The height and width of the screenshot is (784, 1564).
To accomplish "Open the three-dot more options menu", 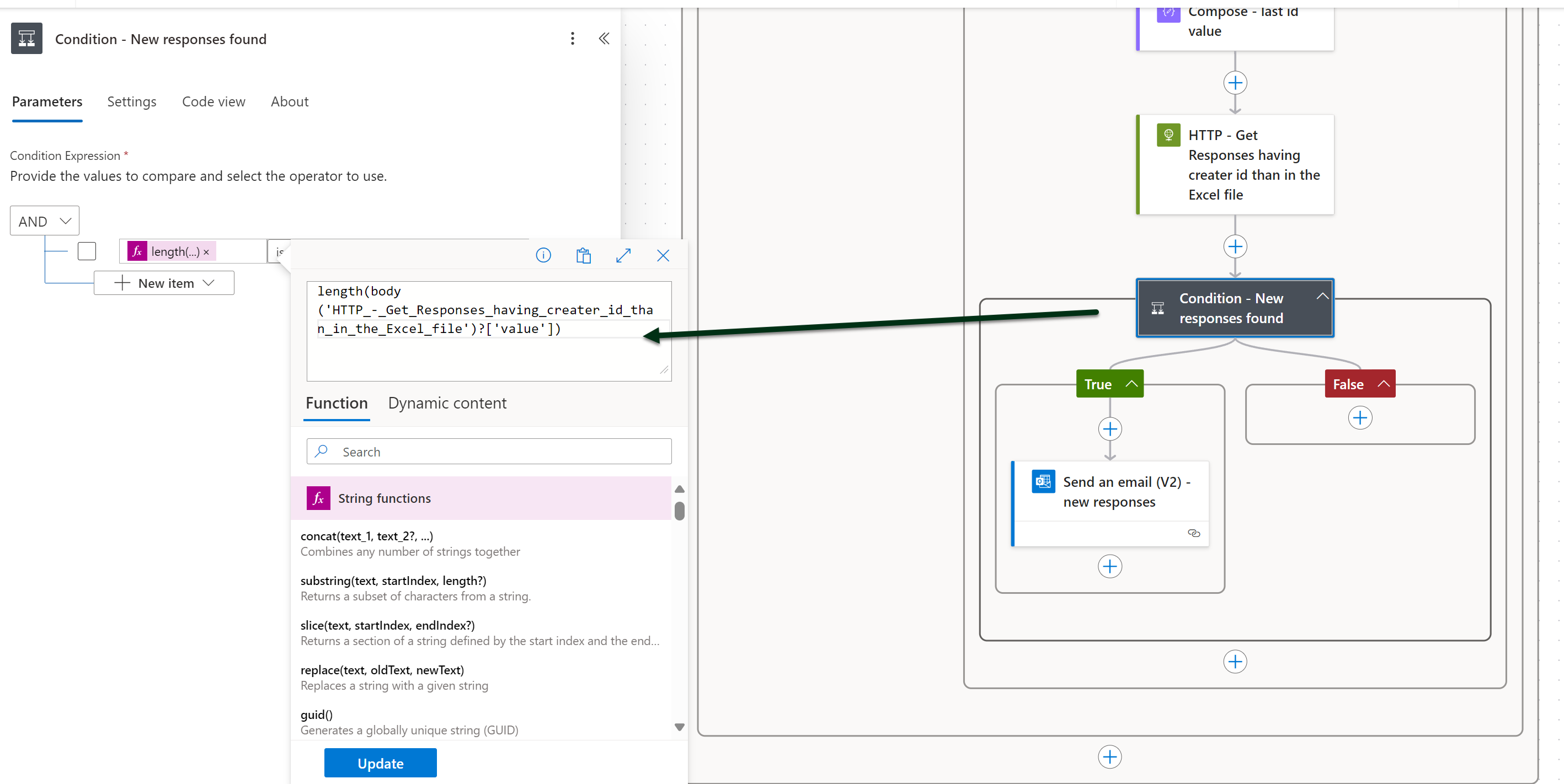I will pyautogui.click(x=572, y=39).
